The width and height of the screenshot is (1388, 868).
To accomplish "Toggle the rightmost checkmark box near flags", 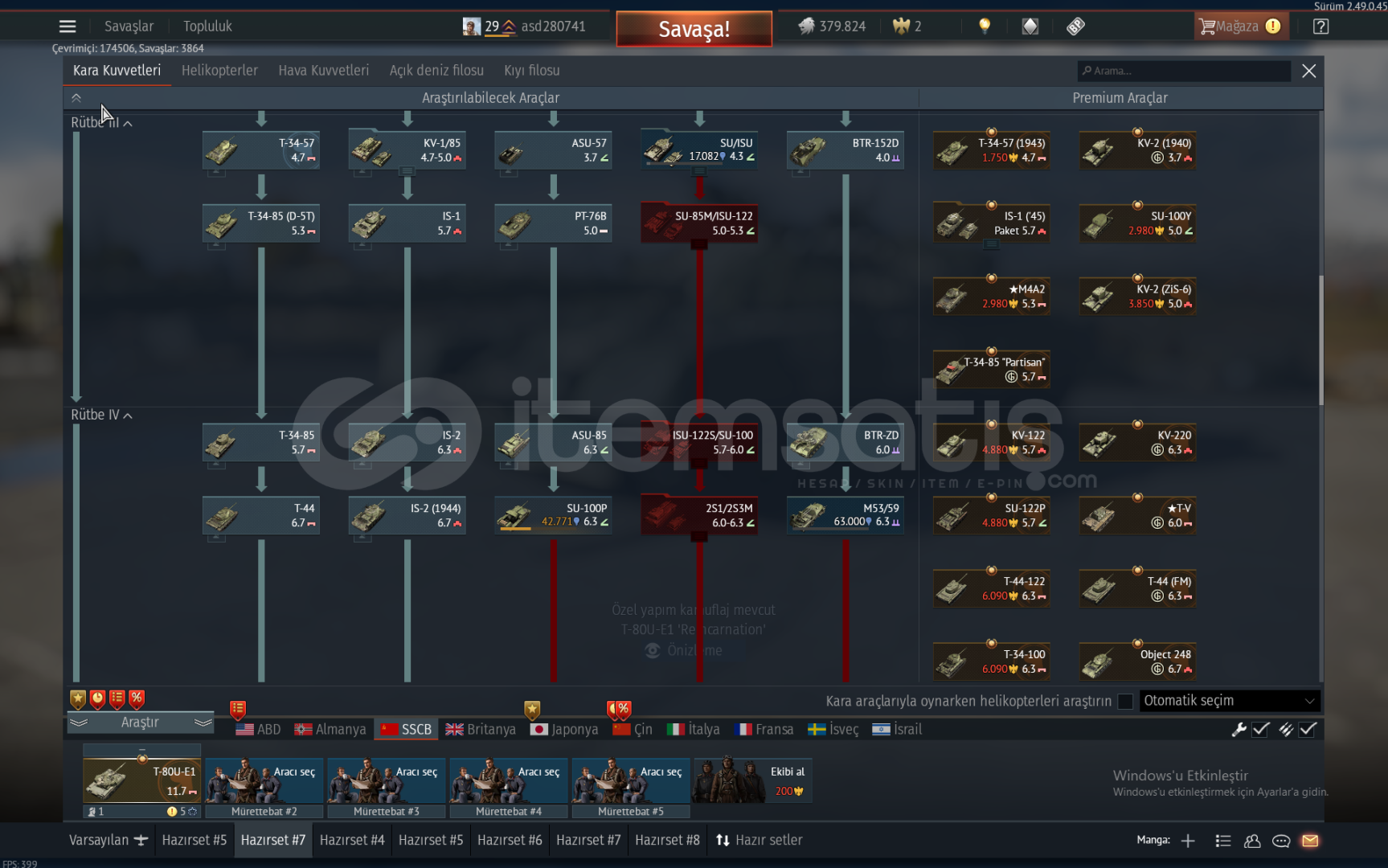I will pyautogui.click(x=1308, y=729).
